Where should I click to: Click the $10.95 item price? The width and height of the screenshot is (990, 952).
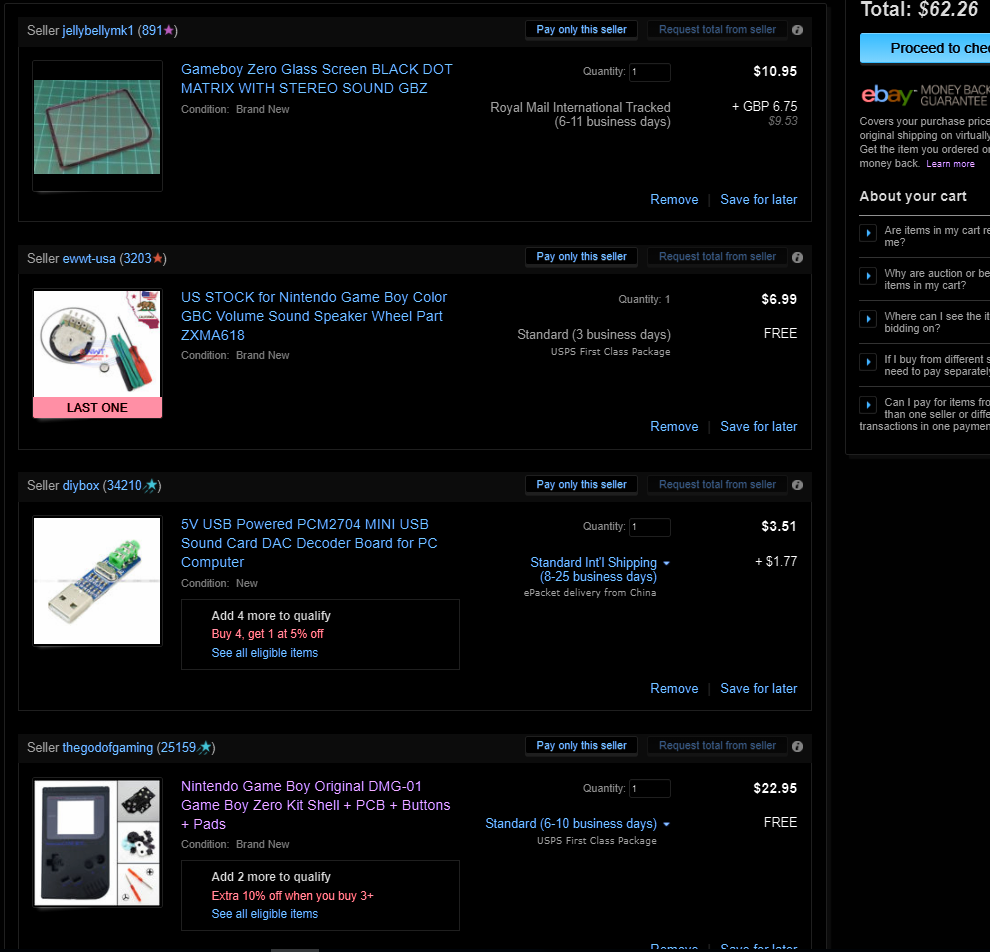(775, 71)
